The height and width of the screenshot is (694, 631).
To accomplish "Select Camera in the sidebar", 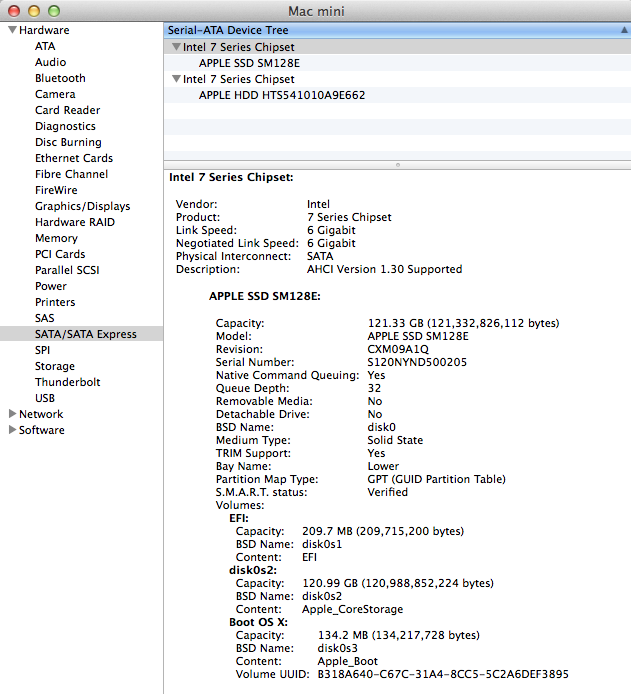I will pyautogui.click(x=55, y=94).
